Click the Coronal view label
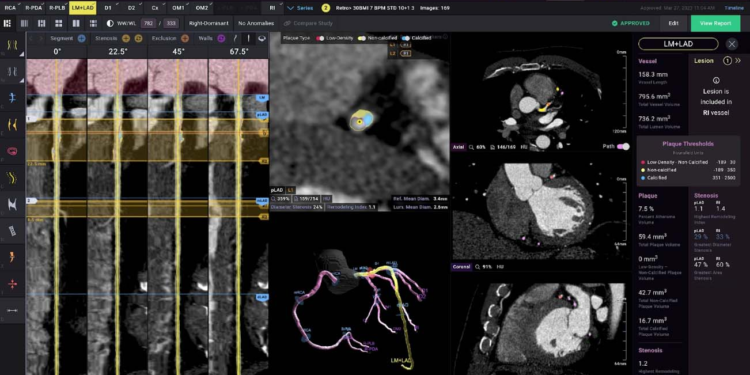The image size is (750, 375). 462,266
